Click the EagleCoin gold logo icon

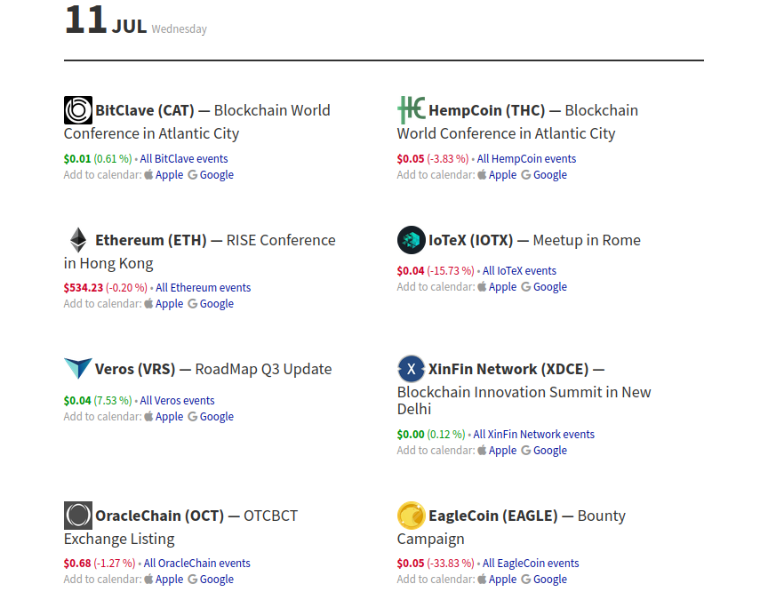click(x=411, y=516)
